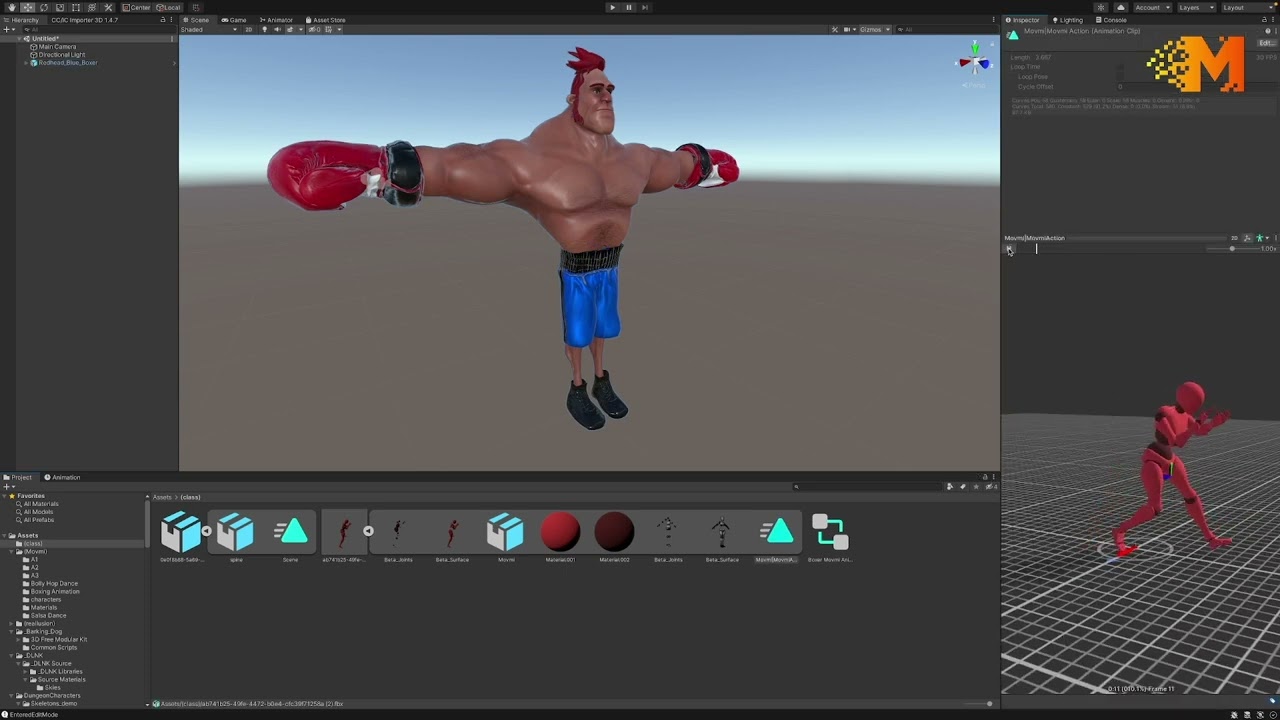1280x720 pixels.
Task: Open scene component tools icon
Action: tap(835, 30)
